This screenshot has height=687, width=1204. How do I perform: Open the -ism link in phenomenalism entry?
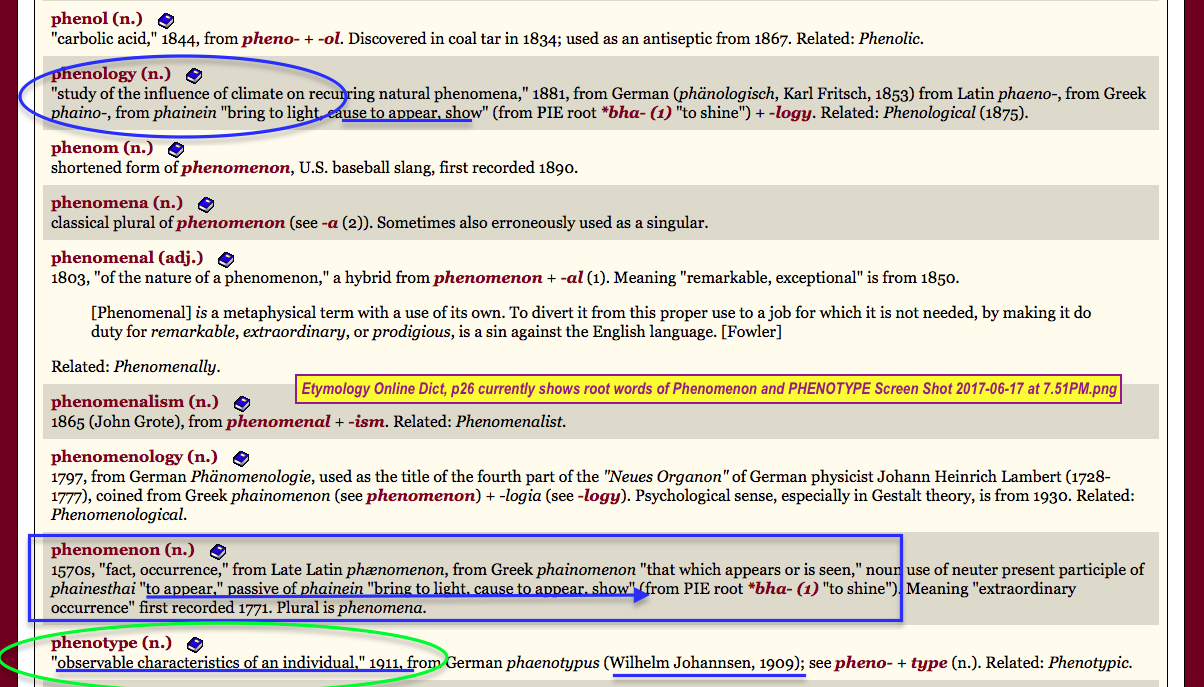point(367,422)
